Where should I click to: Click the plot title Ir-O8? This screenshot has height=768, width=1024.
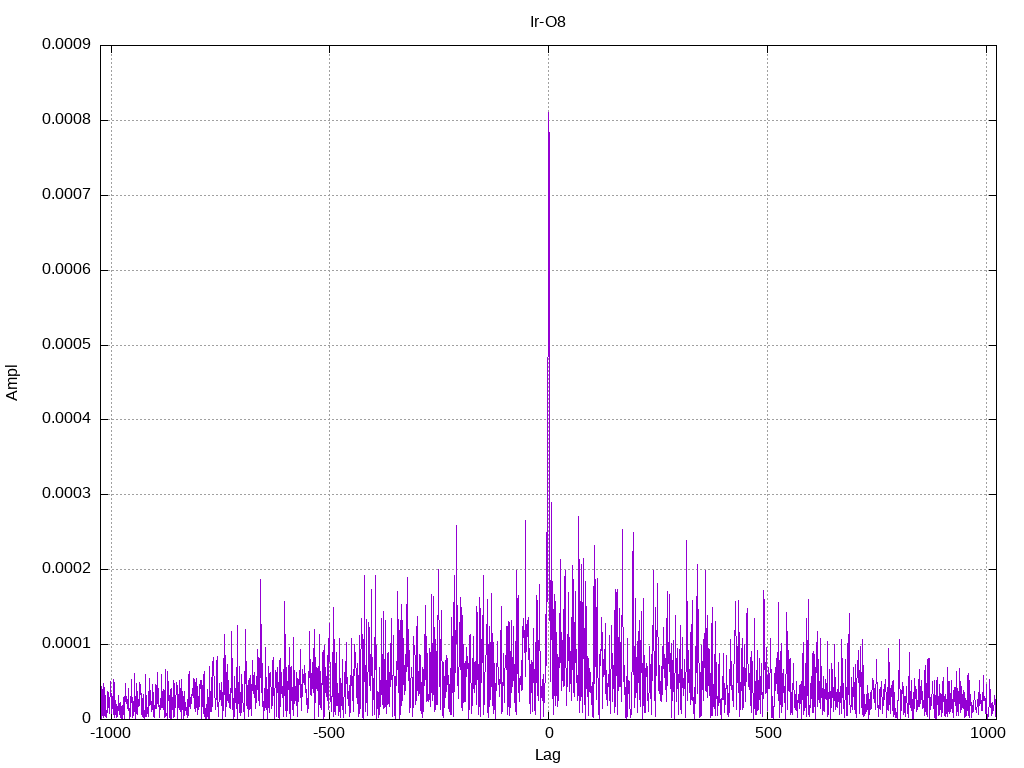pos(547,22)
